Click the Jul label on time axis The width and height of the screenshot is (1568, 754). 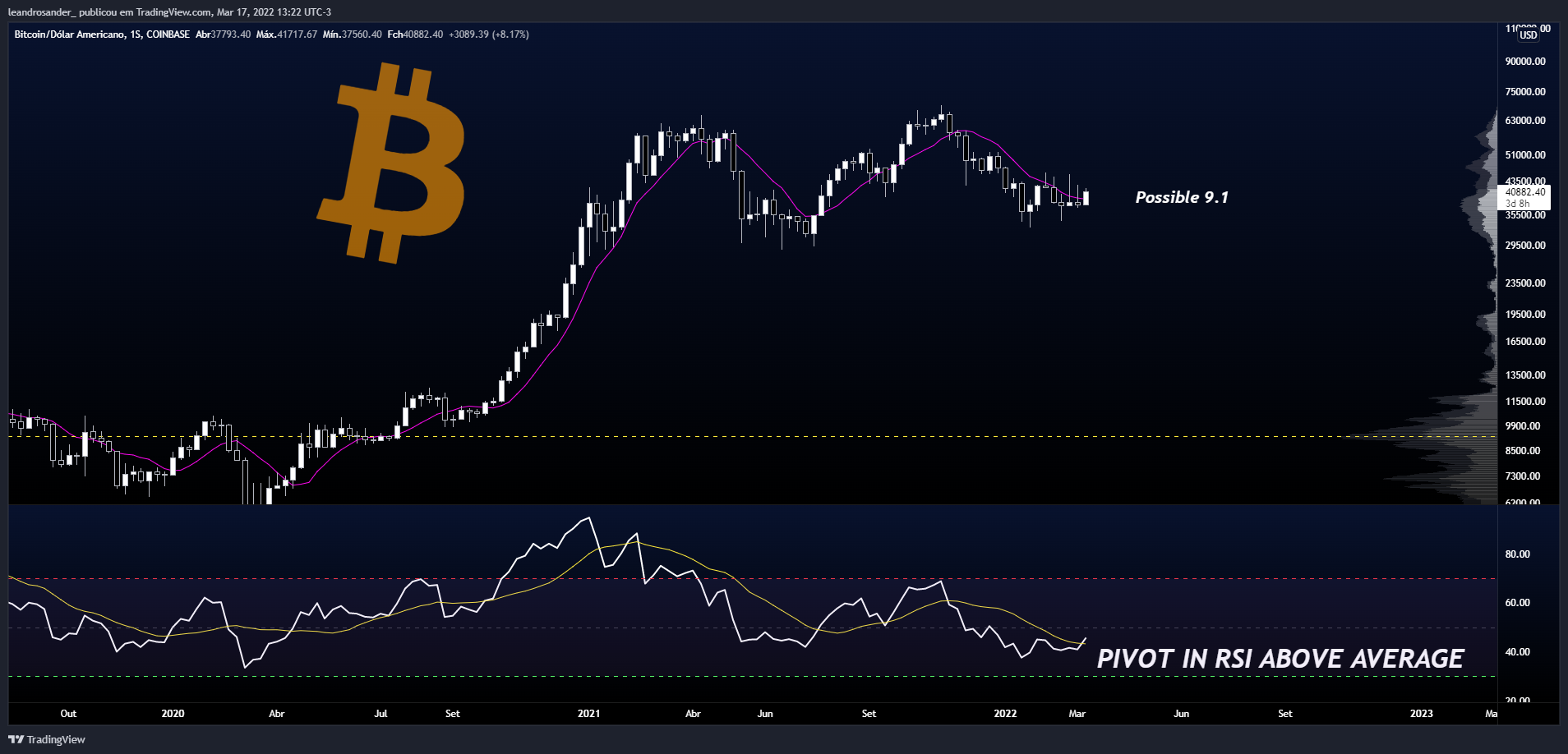[380, 714]
